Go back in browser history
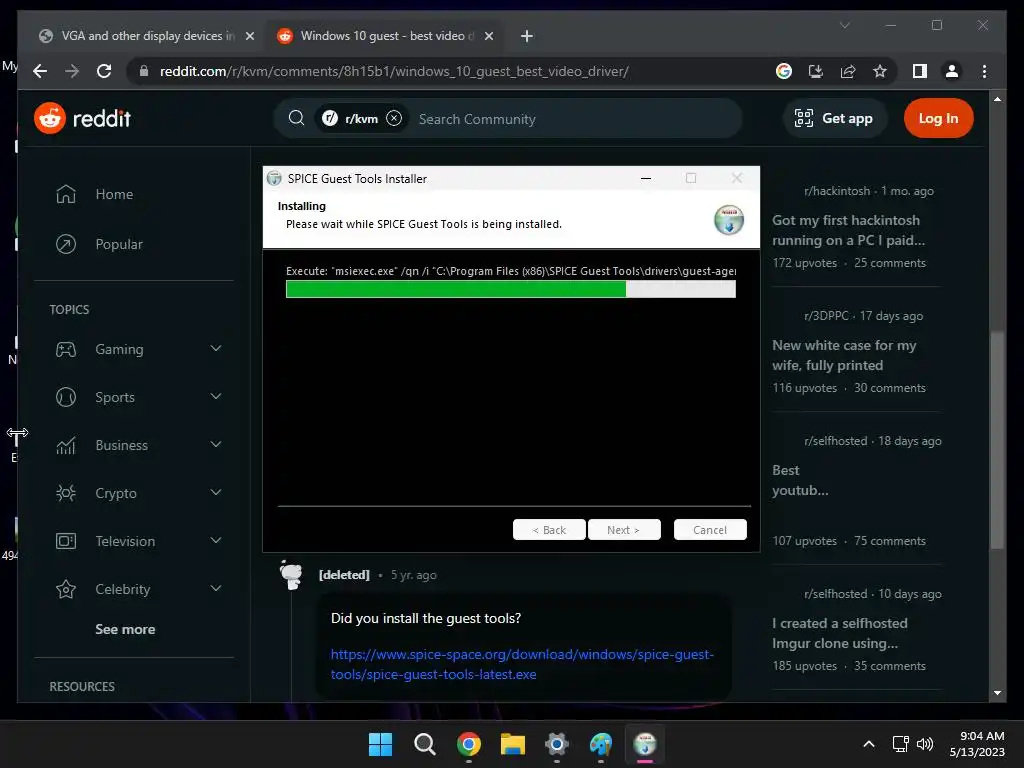 pos(40,71)
